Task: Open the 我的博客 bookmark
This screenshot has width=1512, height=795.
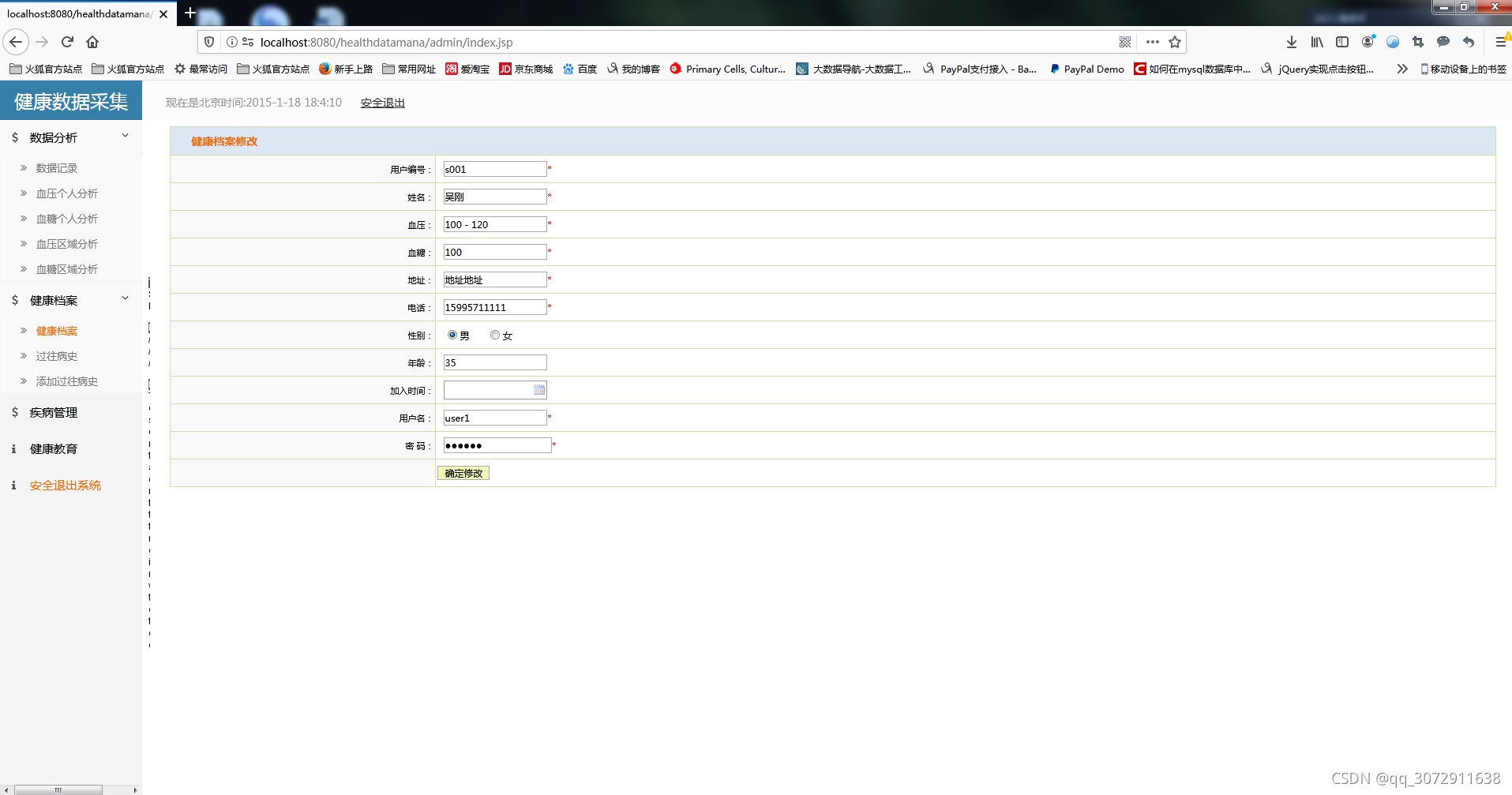Action: (x=633, y=69)
